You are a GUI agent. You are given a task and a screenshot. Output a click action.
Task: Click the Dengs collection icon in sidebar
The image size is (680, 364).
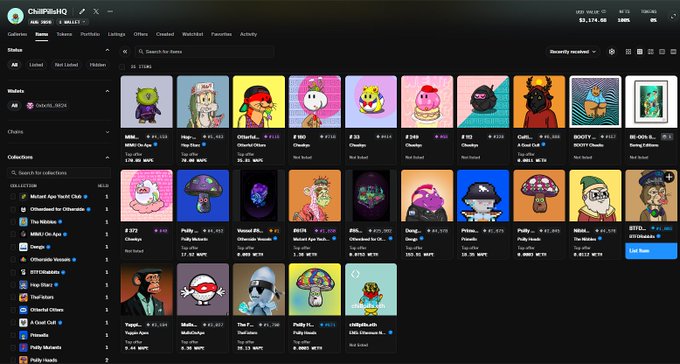pos(23,247)
